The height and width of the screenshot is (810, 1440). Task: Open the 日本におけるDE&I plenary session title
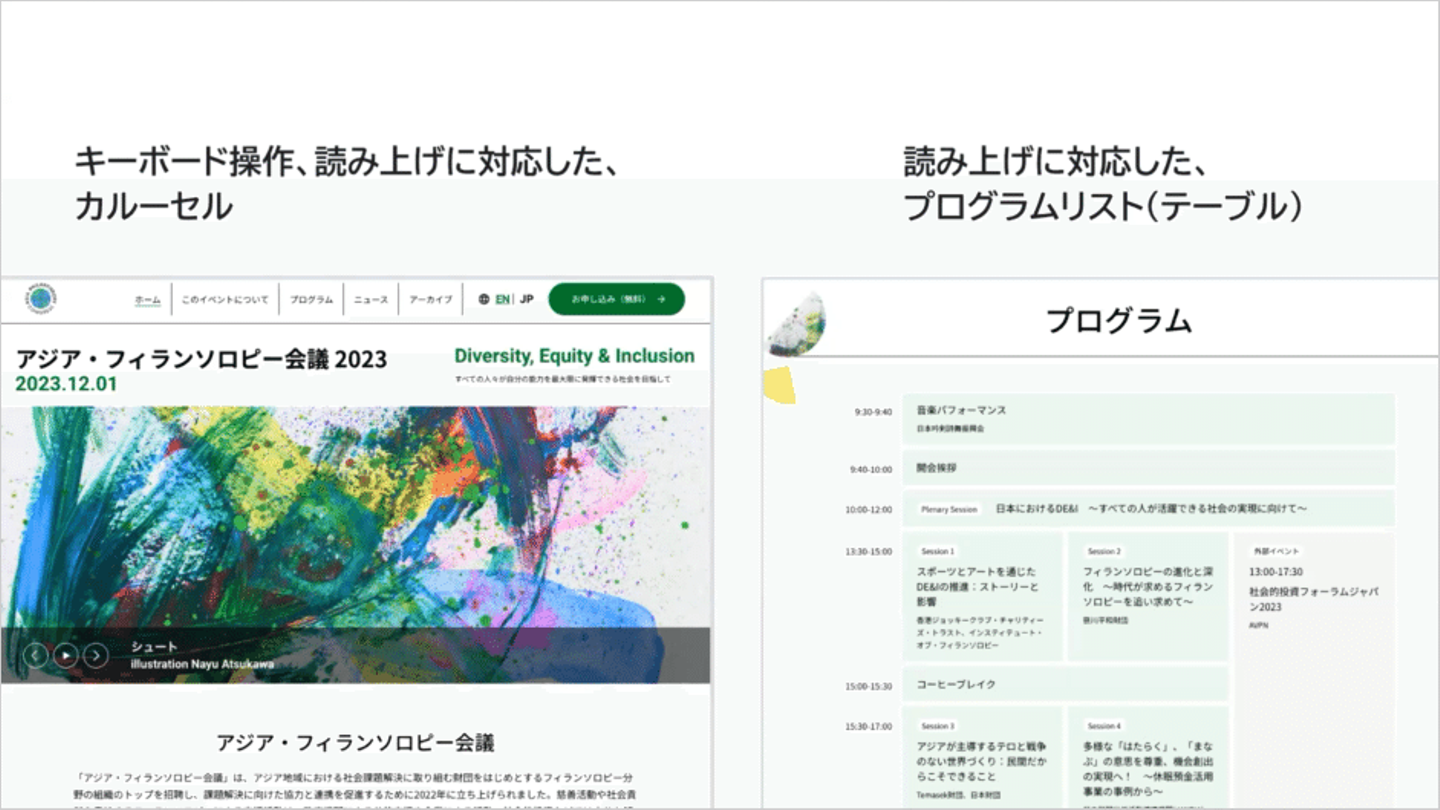pos(1151,509)
